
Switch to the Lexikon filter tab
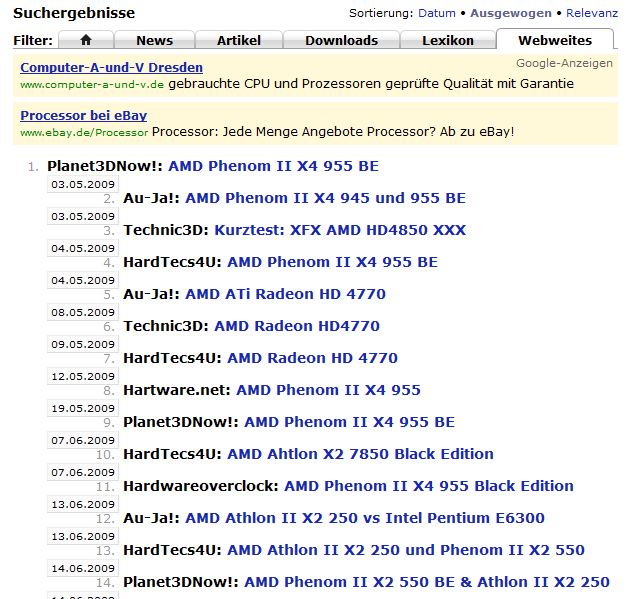click(x=448, y=40)
